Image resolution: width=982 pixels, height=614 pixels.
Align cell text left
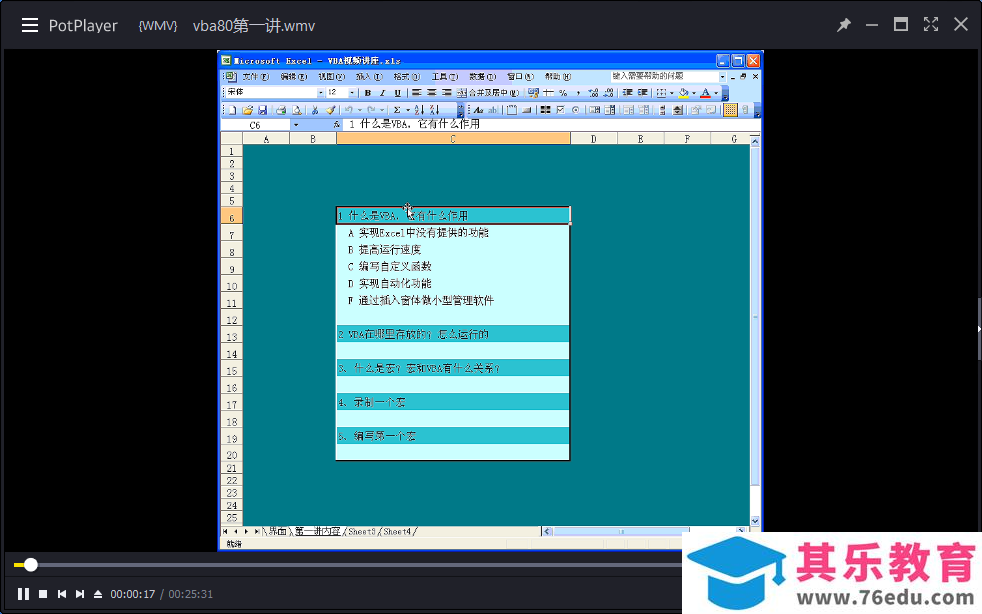coord(417,92)
